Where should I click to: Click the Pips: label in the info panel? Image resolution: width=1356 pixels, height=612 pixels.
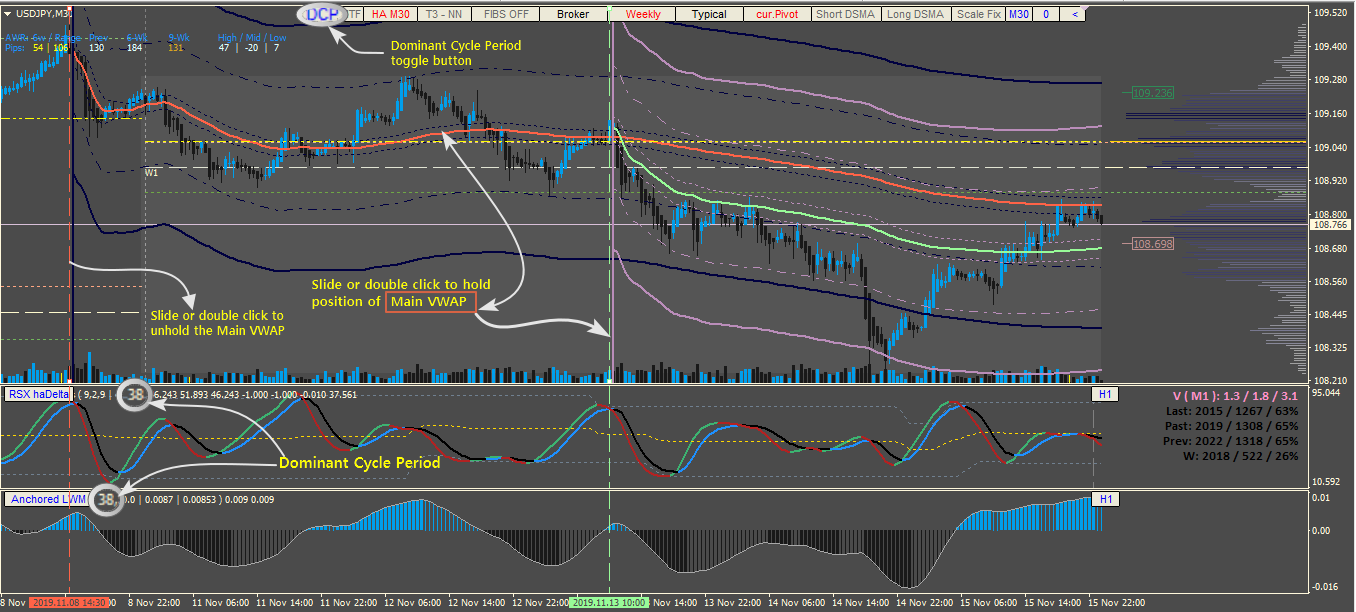15,47
